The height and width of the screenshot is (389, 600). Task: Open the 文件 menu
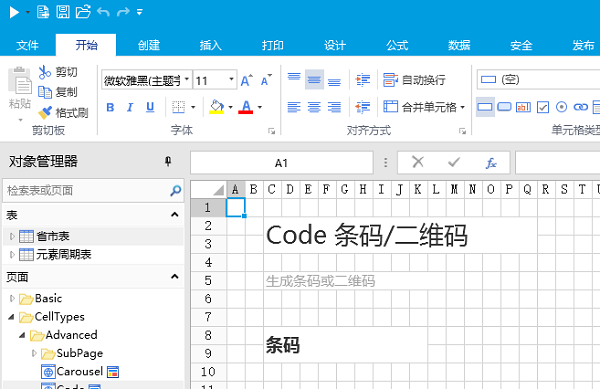point(27,45)
